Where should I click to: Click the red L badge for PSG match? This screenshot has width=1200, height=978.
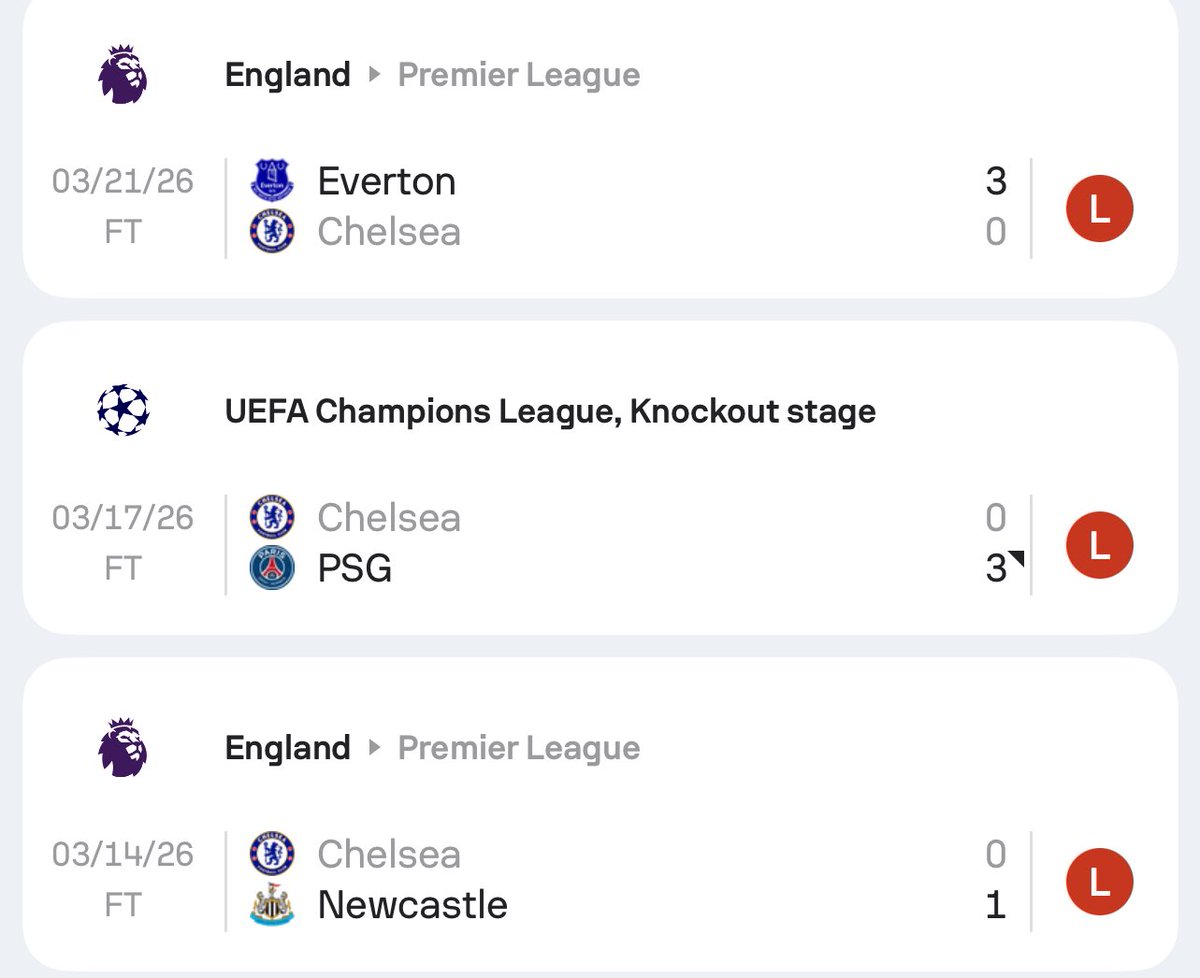(x=1099, y=545)
